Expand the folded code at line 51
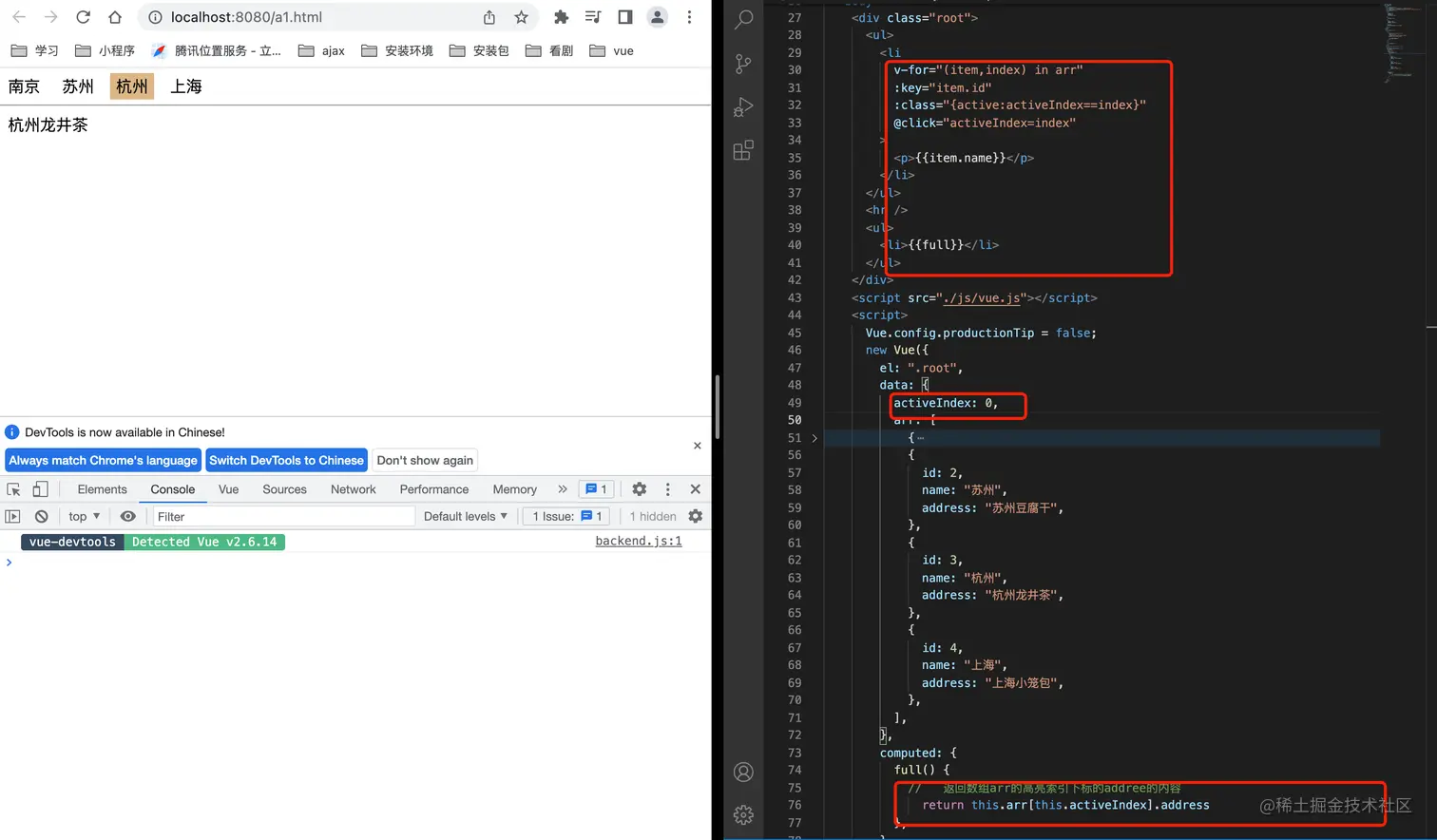Image resolution: width=1437 pixels, height=840 pixels. [x=814, y=438]
